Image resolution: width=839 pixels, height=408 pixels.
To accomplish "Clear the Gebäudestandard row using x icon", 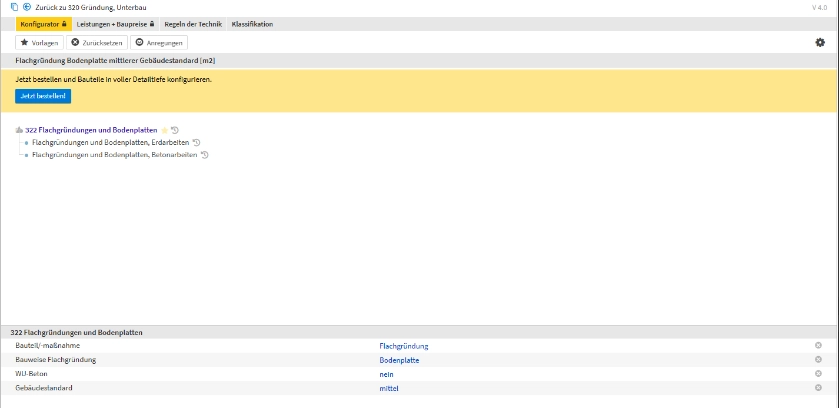I will (x=818, y=387).
